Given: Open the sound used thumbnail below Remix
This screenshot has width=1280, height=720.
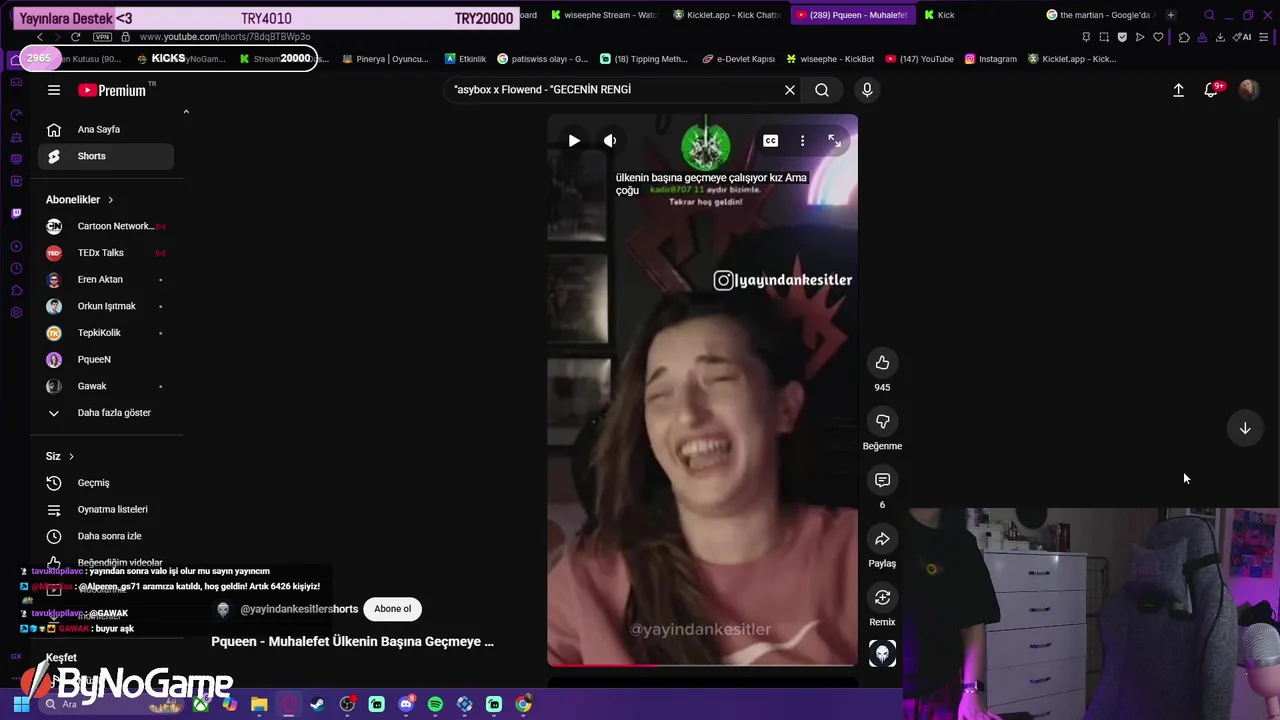Looking at the screenshot, I should (x=882, y=654).
